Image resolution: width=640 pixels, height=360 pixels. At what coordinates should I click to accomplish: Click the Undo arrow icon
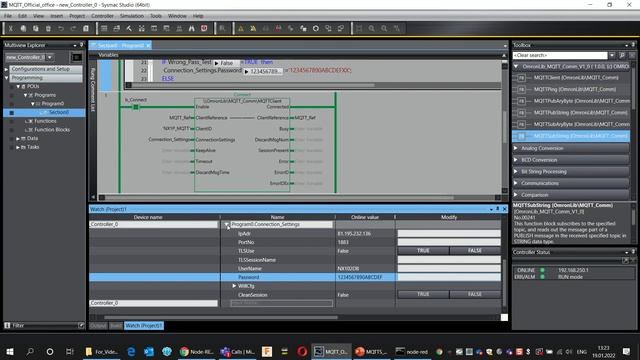61,29
